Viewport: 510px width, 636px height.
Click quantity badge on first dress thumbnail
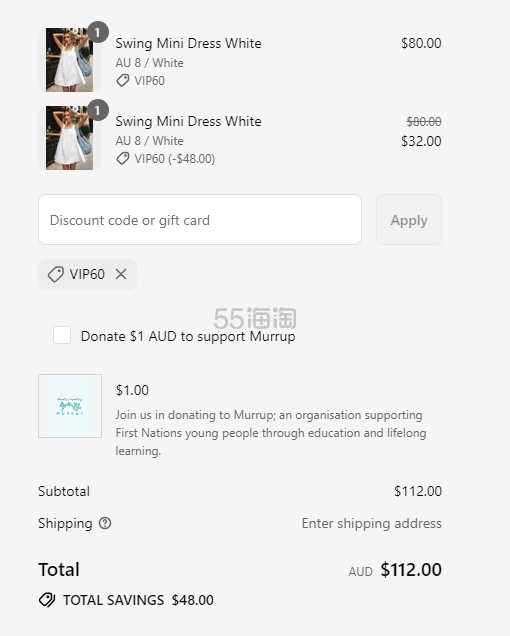click(97, 32)
